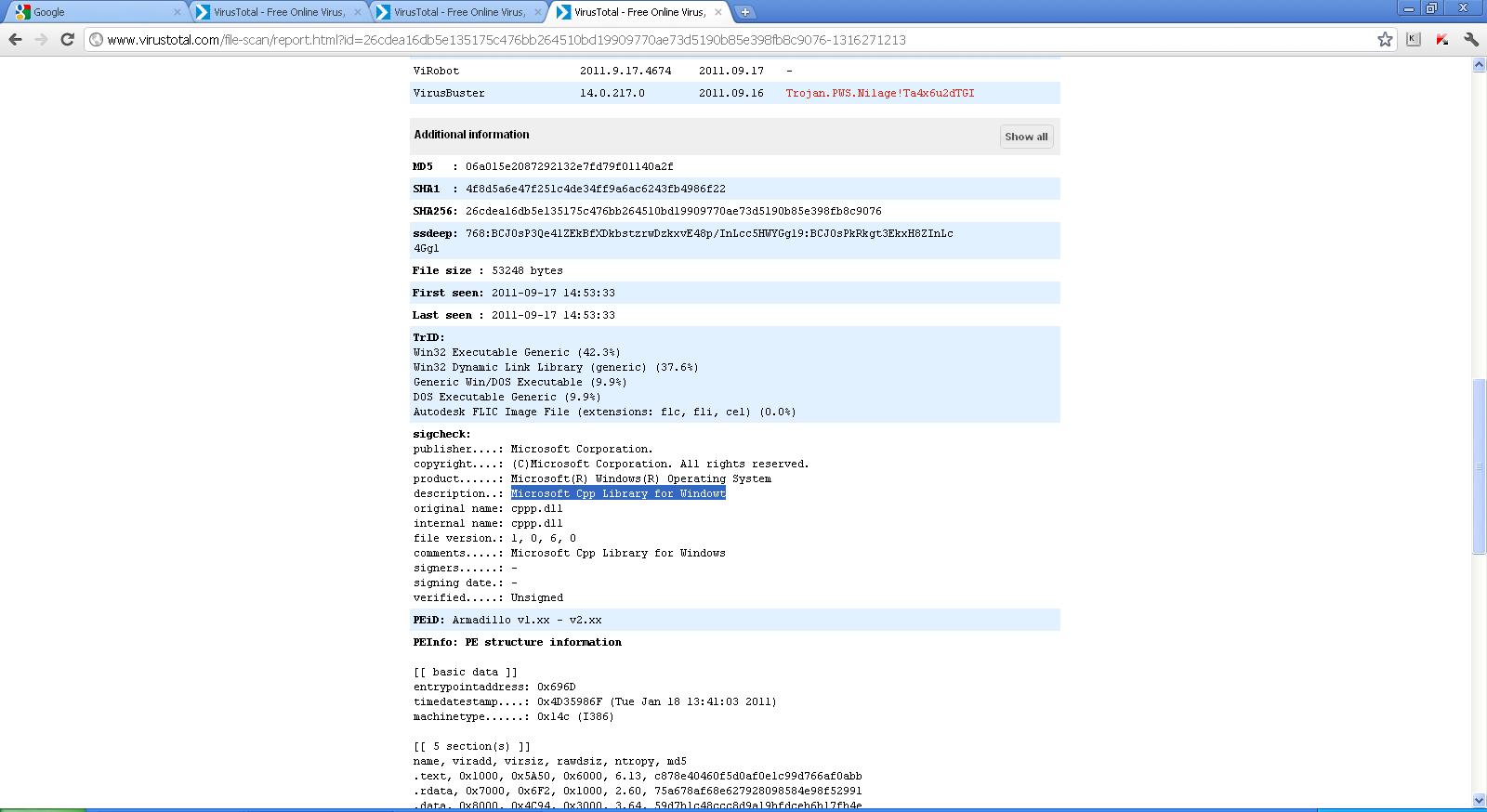The image size is (1487, 812).
Task: Click Win32 Dynamic Link Library line
Action: [x=556, y=367]
